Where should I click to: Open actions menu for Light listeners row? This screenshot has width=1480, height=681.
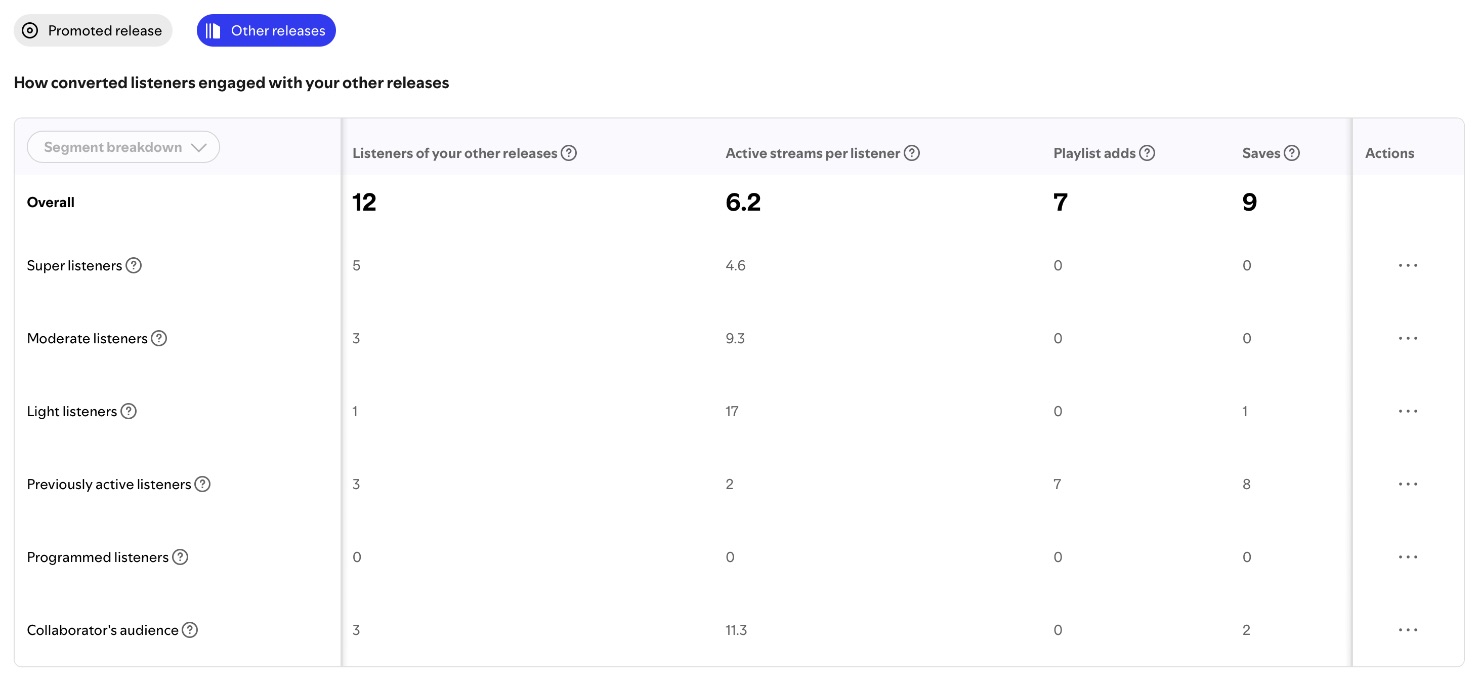click(x=1408, y=412)
